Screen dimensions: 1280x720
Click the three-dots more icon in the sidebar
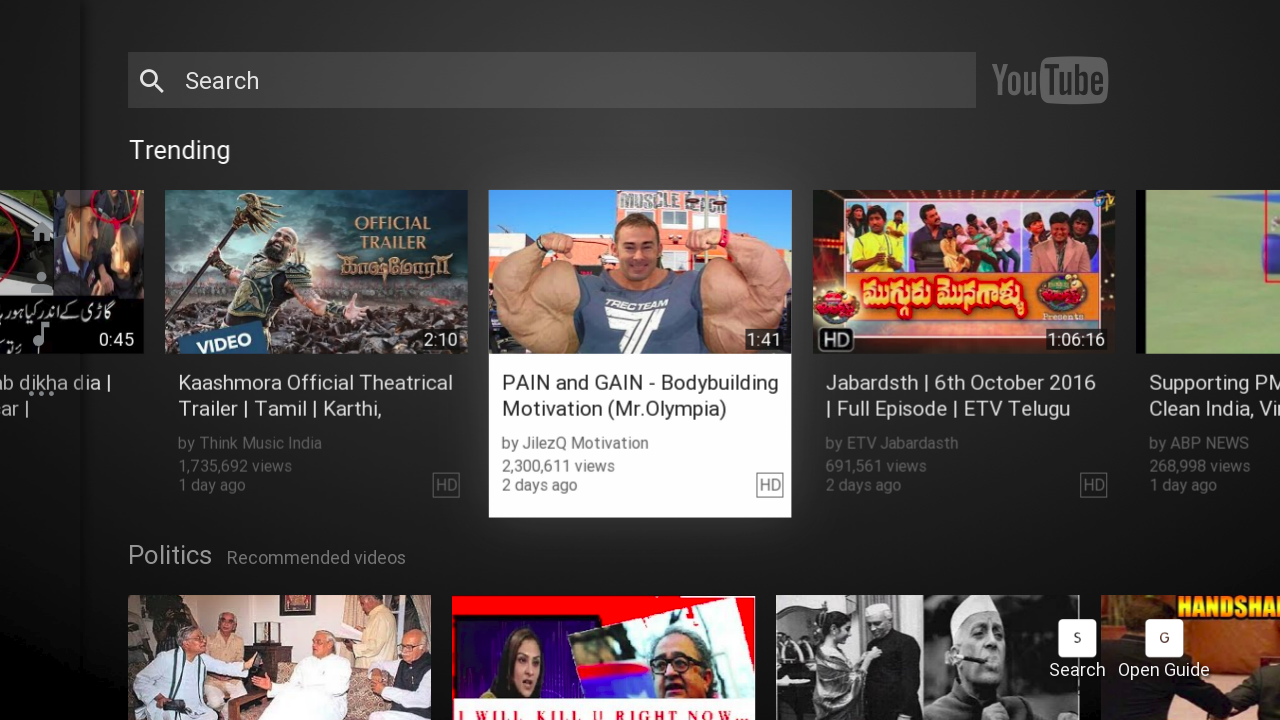(x=41, y=393)
